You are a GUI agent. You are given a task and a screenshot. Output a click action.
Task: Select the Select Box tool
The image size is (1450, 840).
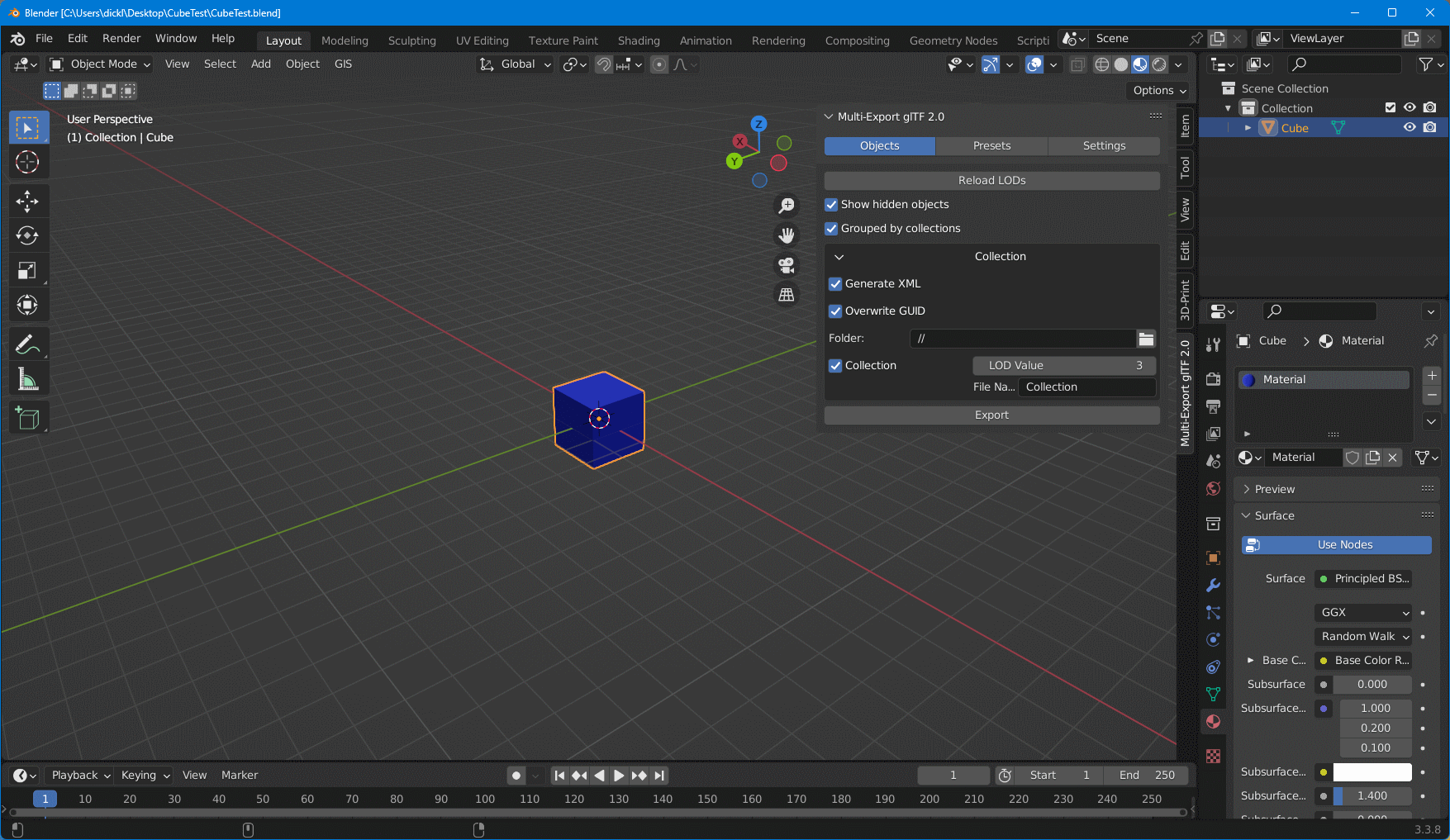pos(28,128)
